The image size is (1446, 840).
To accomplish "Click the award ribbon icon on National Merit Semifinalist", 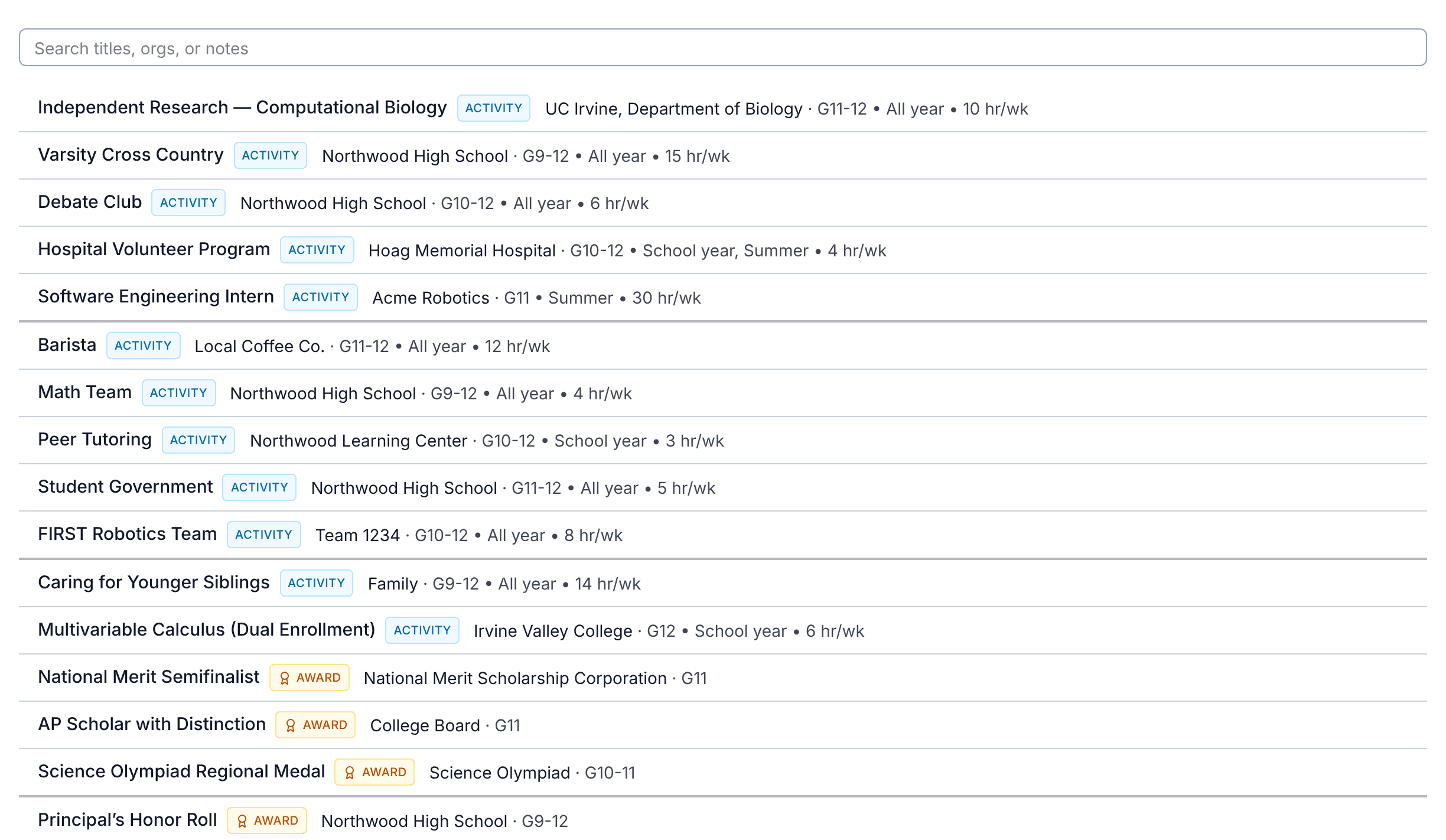I will 285,678.
